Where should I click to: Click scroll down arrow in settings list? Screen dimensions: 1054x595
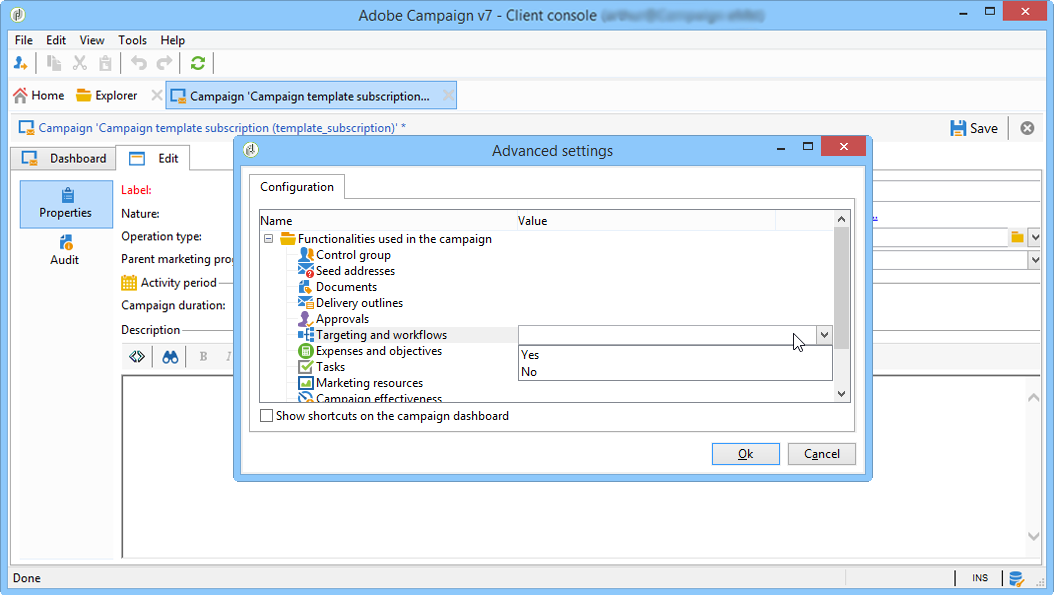click(842, 394)
